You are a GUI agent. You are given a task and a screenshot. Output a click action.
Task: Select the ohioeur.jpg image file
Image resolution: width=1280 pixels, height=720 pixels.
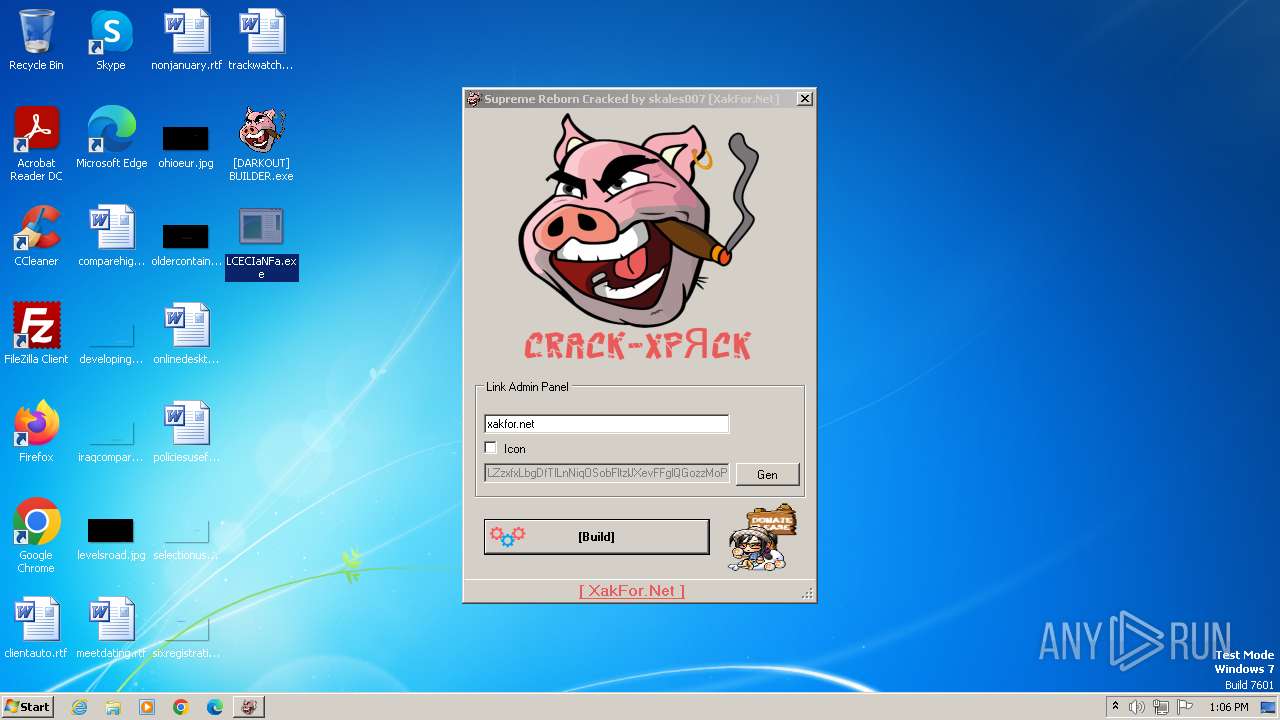(186, 145)
